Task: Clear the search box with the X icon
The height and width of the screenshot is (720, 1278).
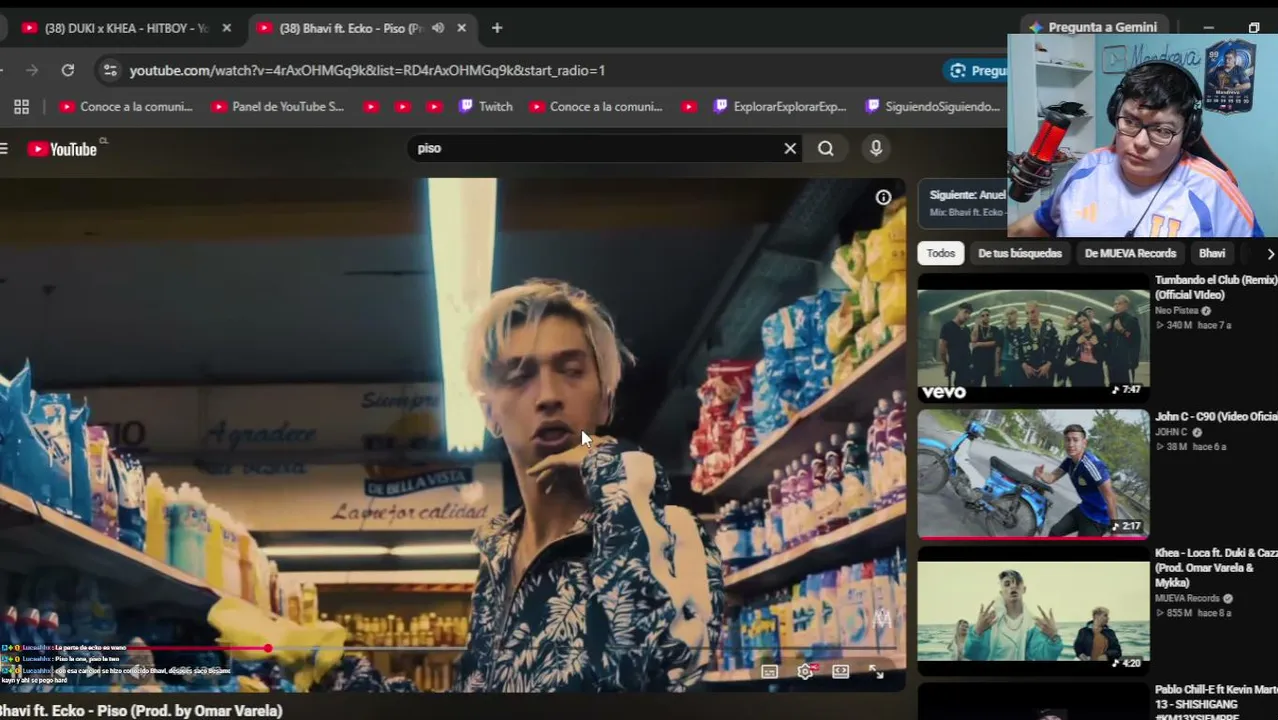Action: (790, 148)
